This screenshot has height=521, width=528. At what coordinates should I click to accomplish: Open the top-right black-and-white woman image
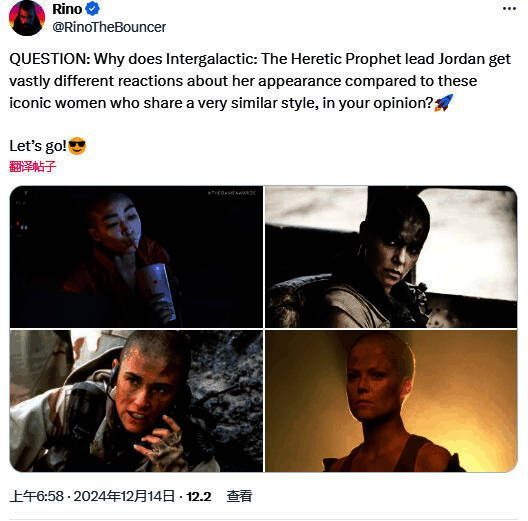(x=391, y=257)
